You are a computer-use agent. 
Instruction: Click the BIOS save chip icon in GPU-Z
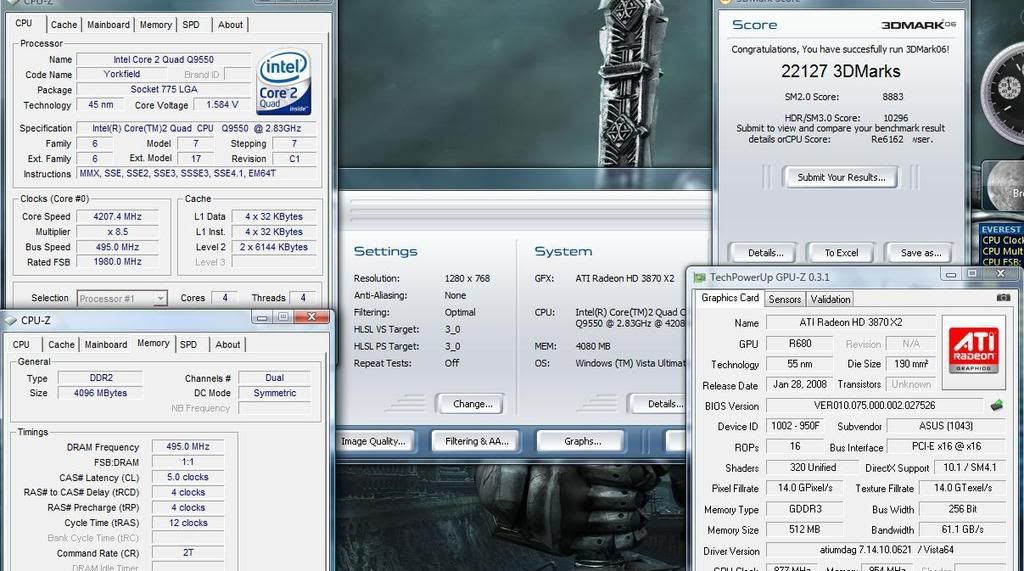[x=997, y=405]
